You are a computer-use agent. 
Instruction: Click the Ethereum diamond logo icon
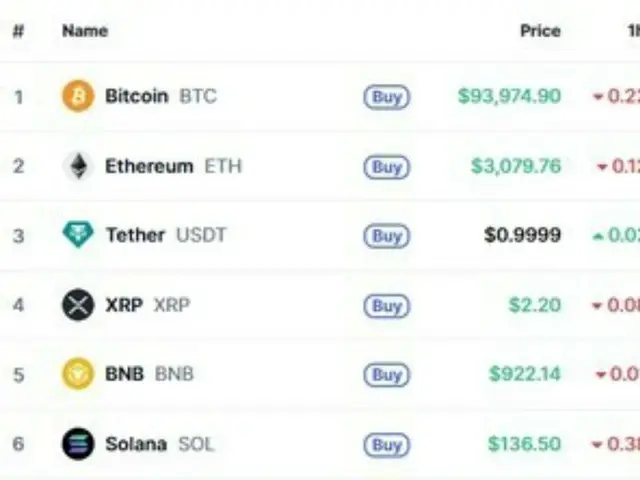coord(78,166)
